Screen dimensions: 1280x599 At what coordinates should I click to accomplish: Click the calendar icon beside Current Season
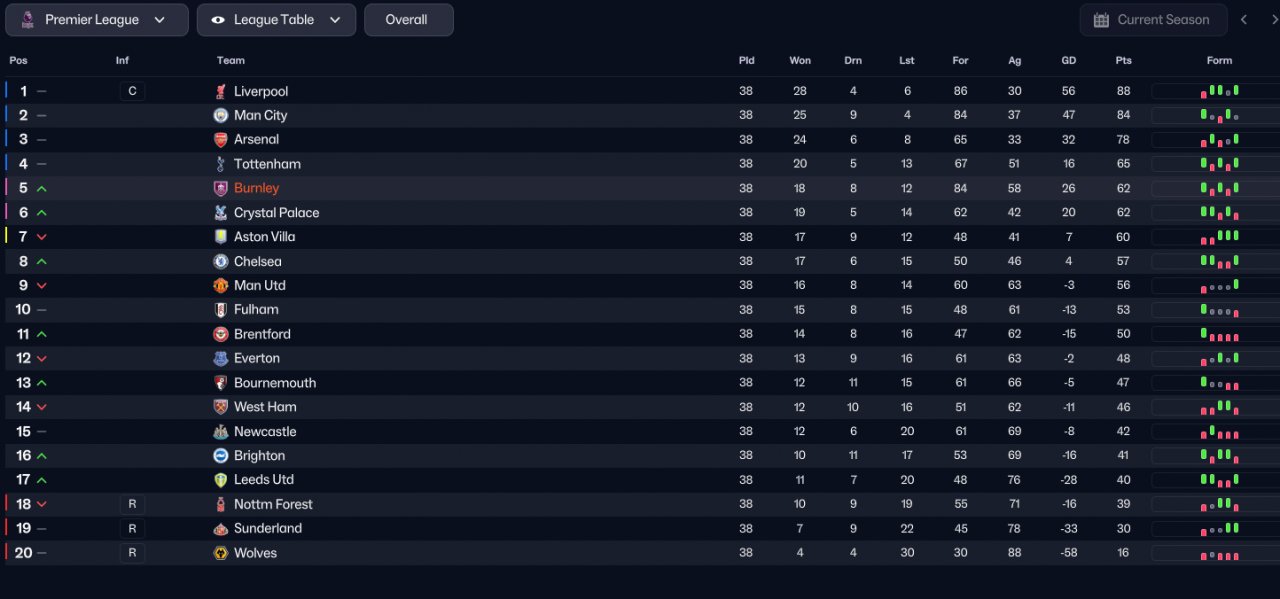1101,20
